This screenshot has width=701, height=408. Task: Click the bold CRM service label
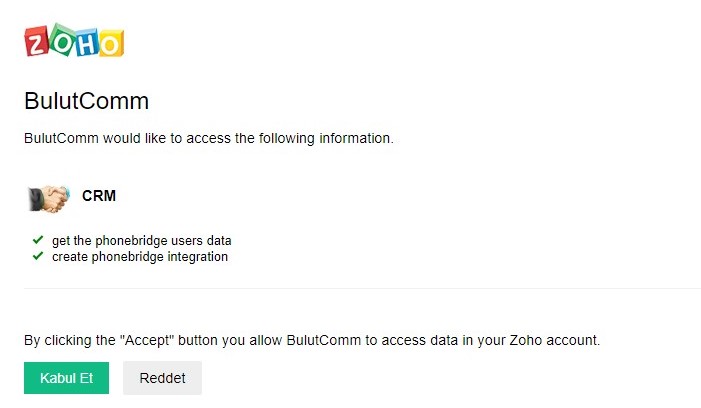click(x=99, y=196)
